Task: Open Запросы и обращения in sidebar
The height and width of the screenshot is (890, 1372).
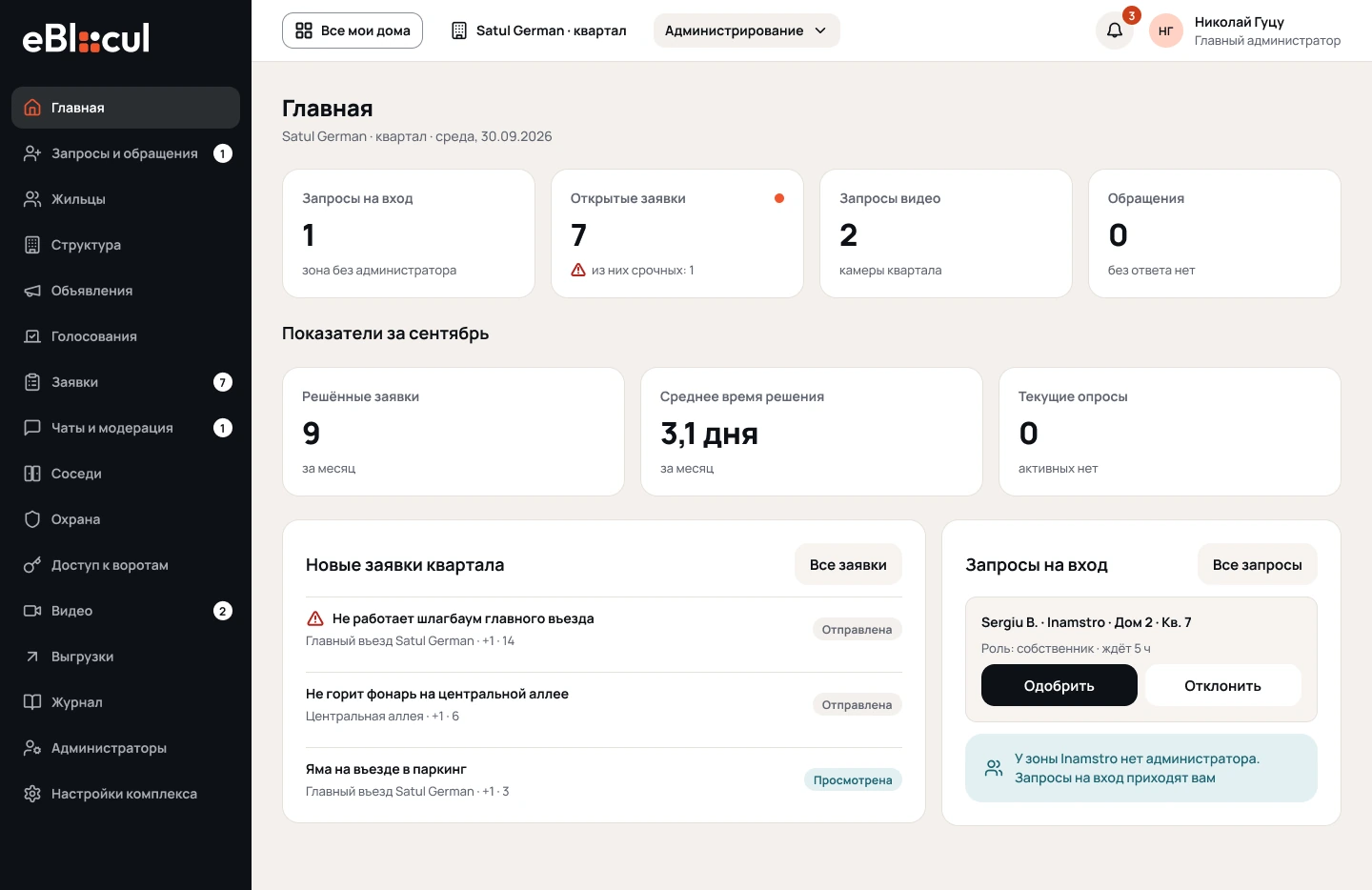Action: [126, 153]
